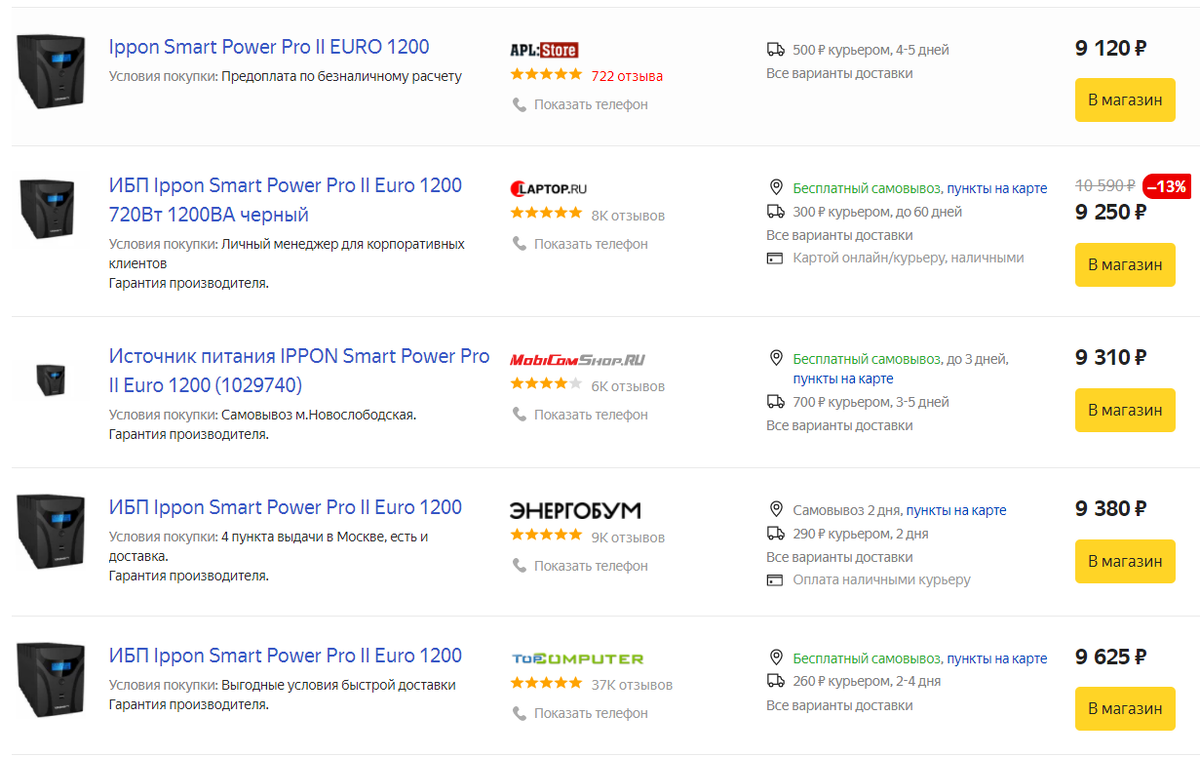This screenshot has width=1200, height=757.
Task: Open пункты на карте for the Laptop.ru offer
Action: pos(997,188)
